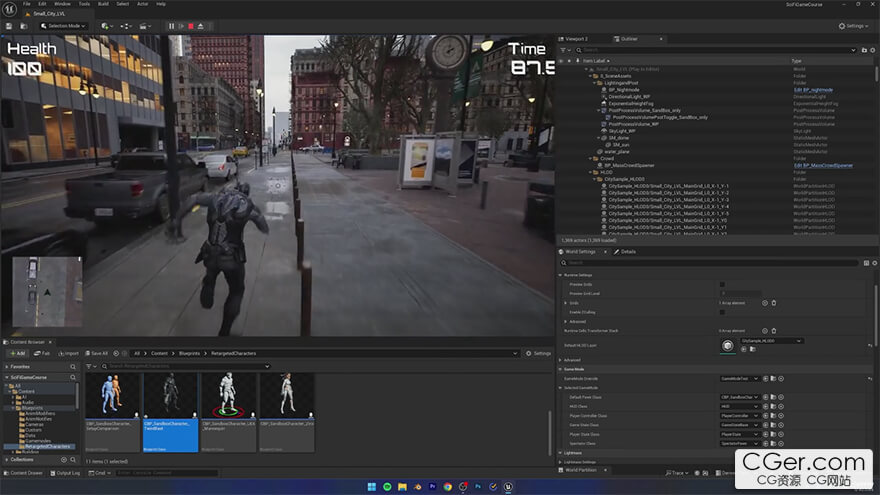Open the Content Browser Settings
Viewport: 880px width, 495px height.
point(538,353)
